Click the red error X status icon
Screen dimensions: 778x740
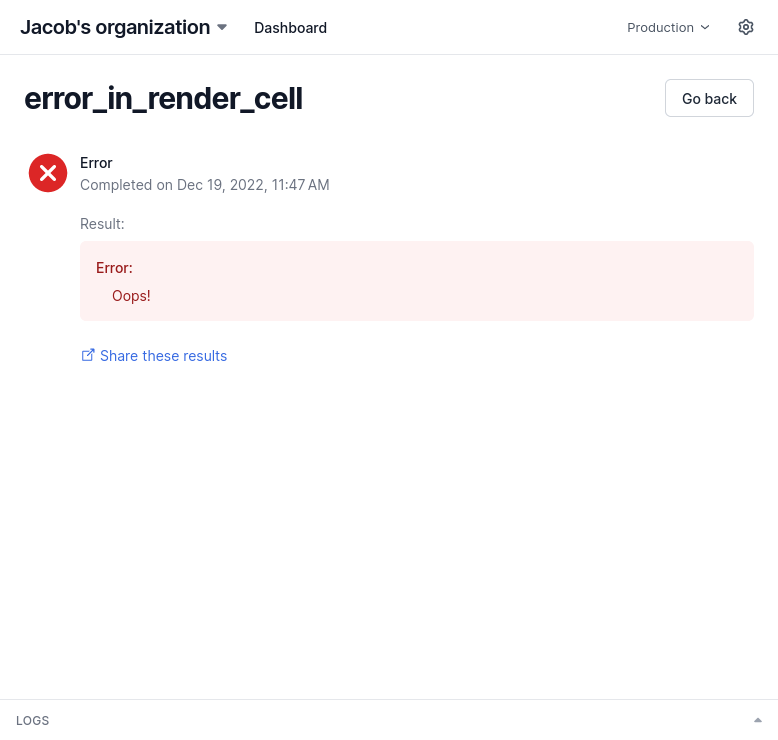pyautogui.click(x=47, y=173)
